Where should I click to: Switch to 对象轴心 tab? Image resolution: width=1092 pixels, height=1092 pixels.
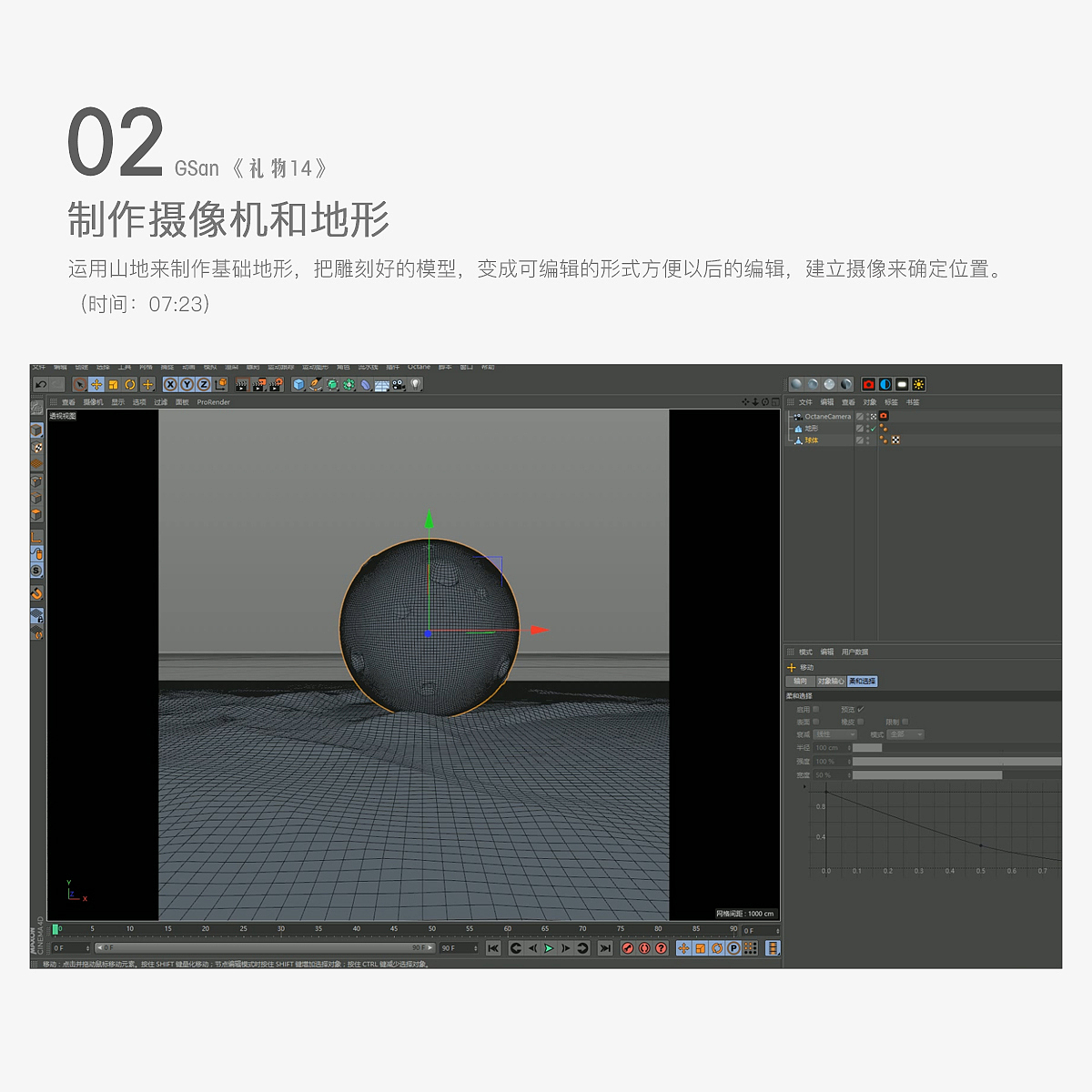(830, 681)
